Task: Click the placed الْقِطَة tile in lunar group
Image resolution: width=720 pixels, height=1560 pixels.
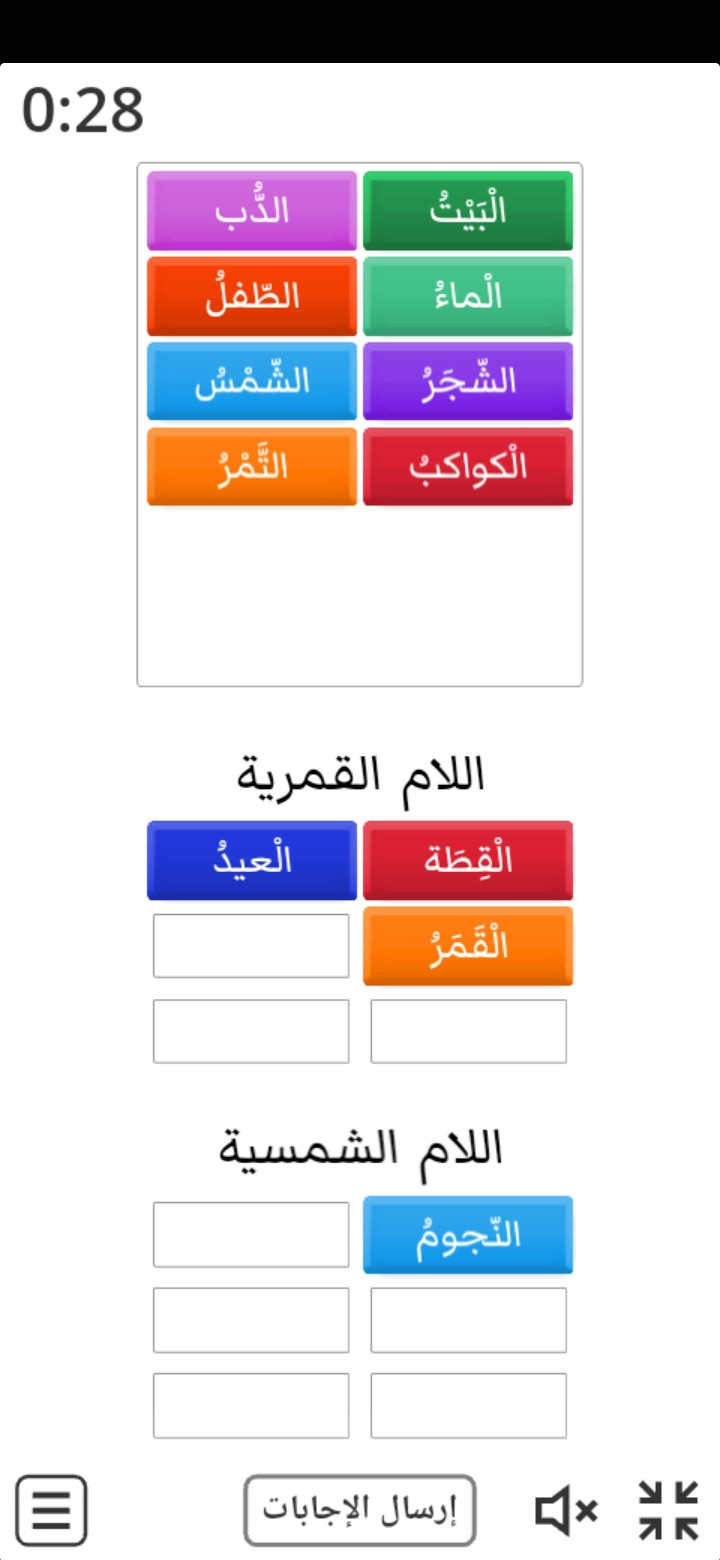Action: click(x=468, y=861)
